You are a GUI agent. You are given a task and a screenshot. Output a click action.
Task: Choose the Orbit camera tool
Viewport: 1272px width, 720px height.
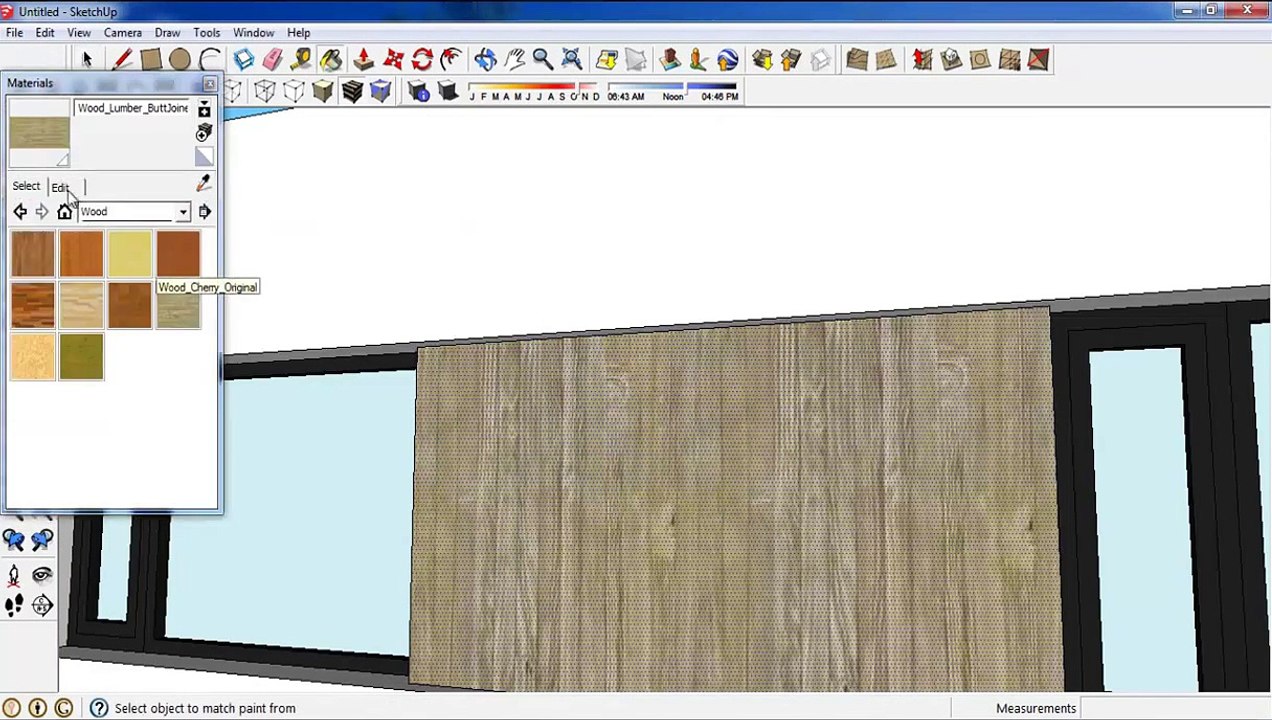pyautogui.click(x=485, y=60)
